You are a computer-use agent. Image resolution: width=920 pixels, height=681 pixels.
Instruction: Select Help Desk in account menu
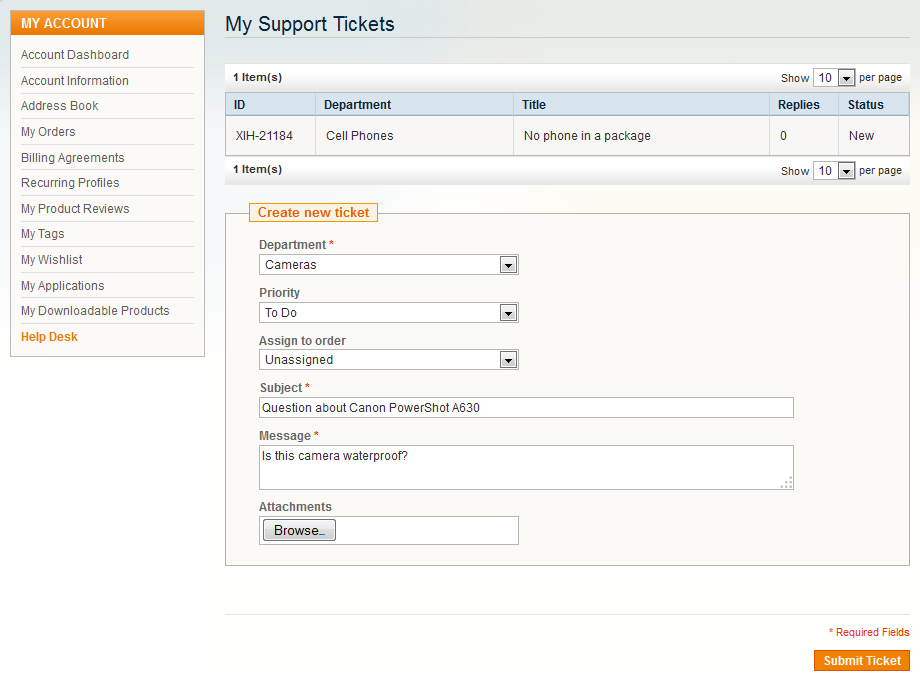point(49,337)
